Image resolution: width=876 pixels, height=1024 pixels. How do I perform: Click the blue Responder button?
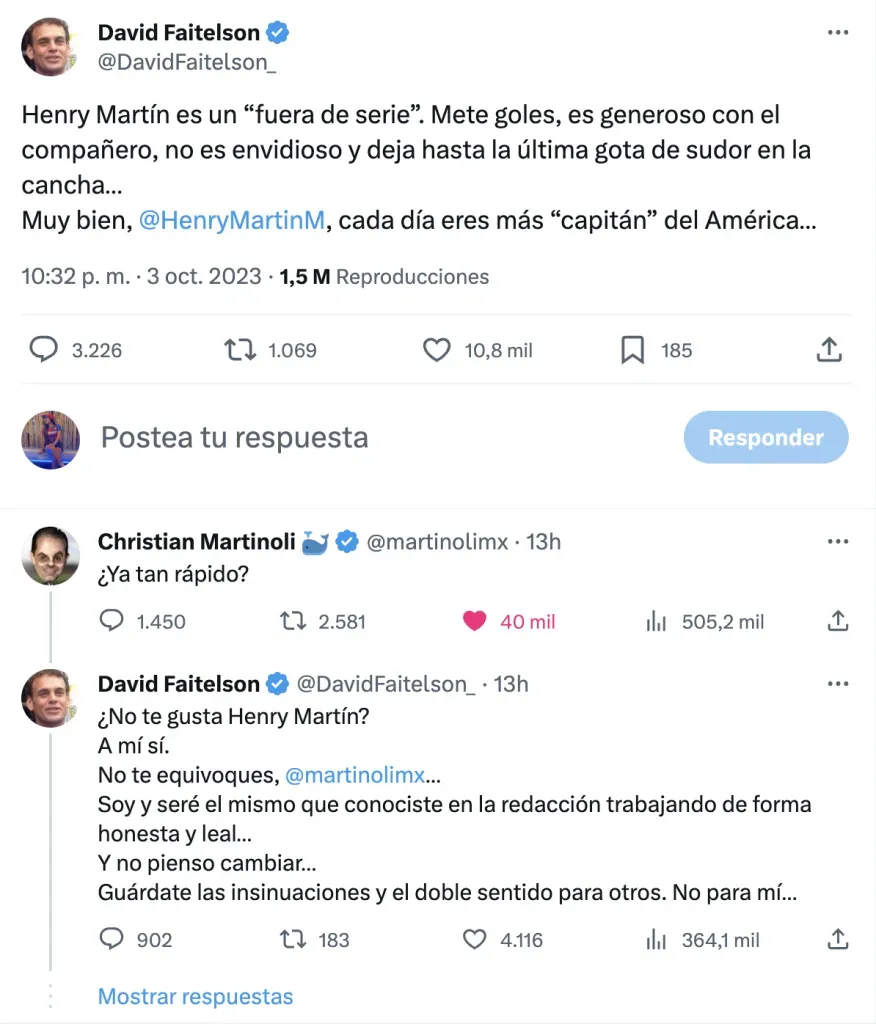click(x=765, y=438)
